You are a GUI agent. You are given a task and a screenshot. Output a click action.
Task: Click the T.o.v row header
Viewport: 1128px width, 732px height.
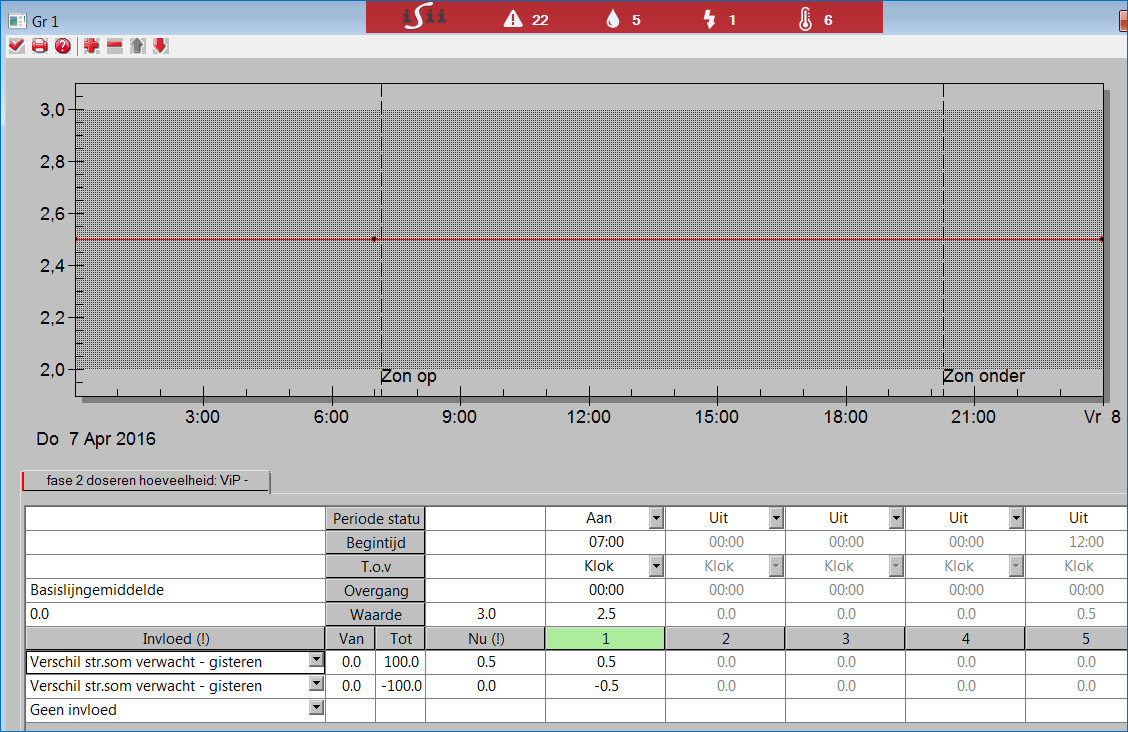pyautogui.click(x=376, y=567)
